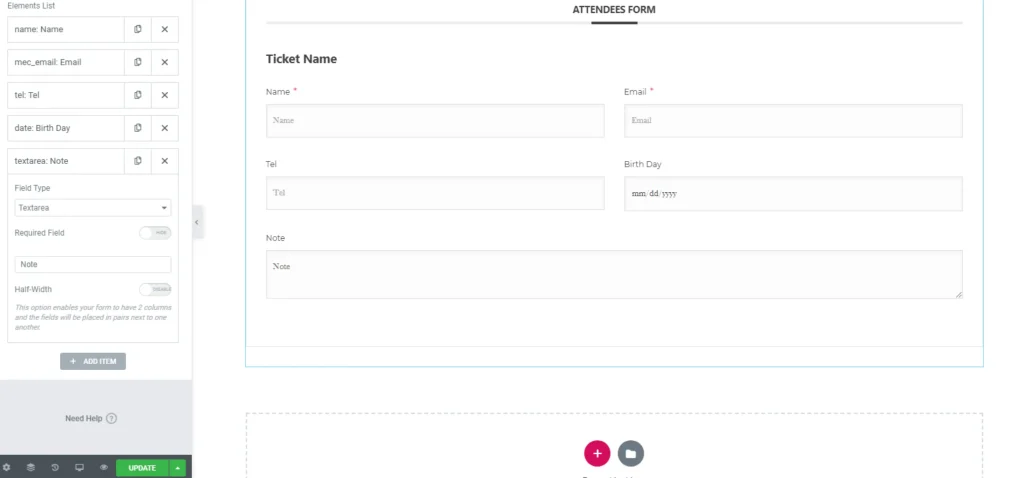The width and height of the screenshot is (1024, 478).
Task: Focus the Note textarea in the form
Action: coord(614,275)
